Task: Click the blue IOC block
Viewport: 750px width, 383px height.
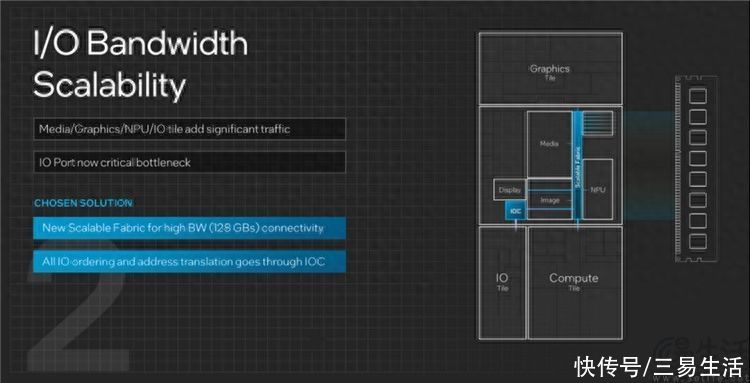Action: pos(516,210)
